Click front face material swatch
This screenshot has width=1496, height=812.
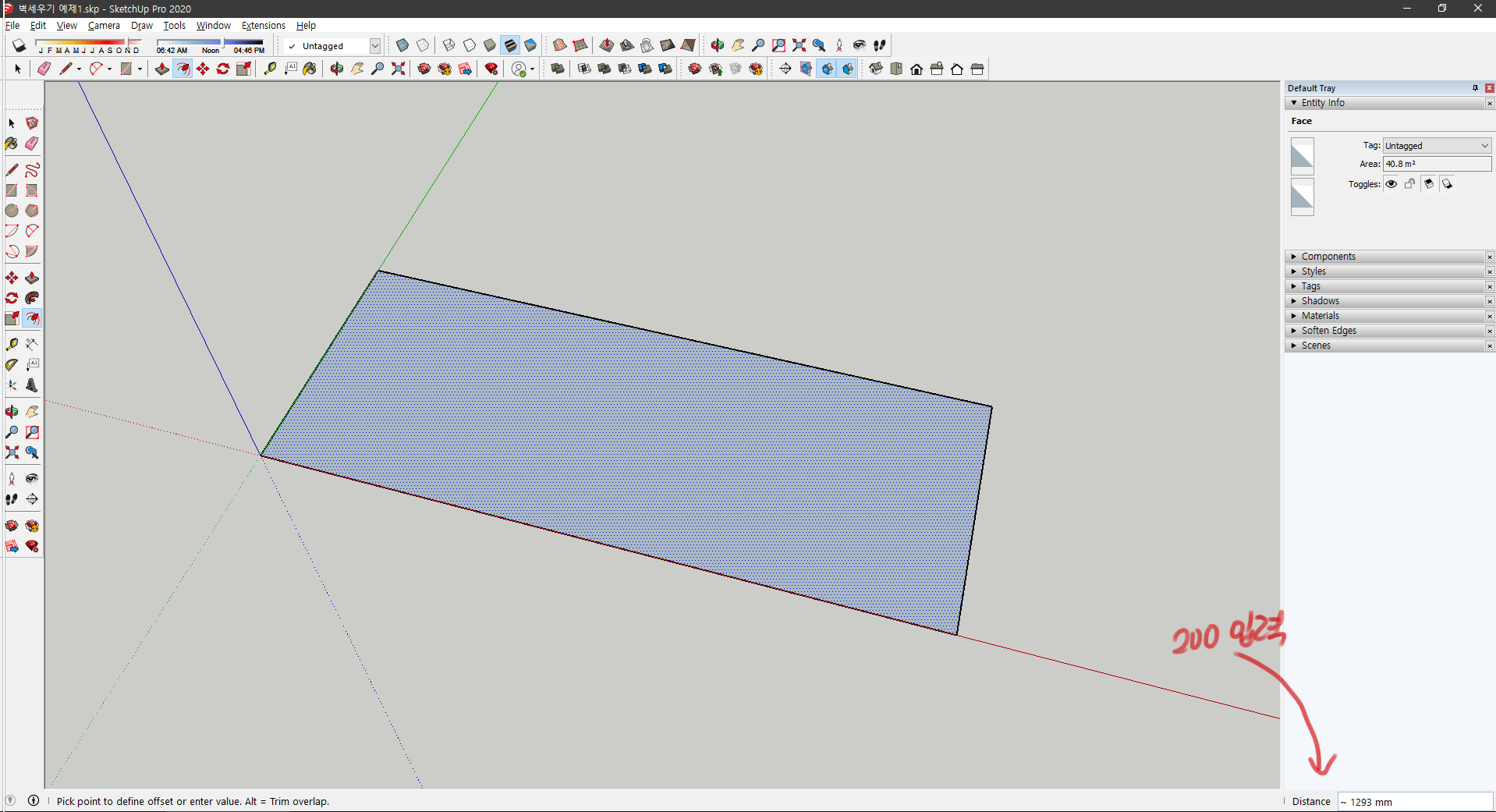coord(1302,156)
